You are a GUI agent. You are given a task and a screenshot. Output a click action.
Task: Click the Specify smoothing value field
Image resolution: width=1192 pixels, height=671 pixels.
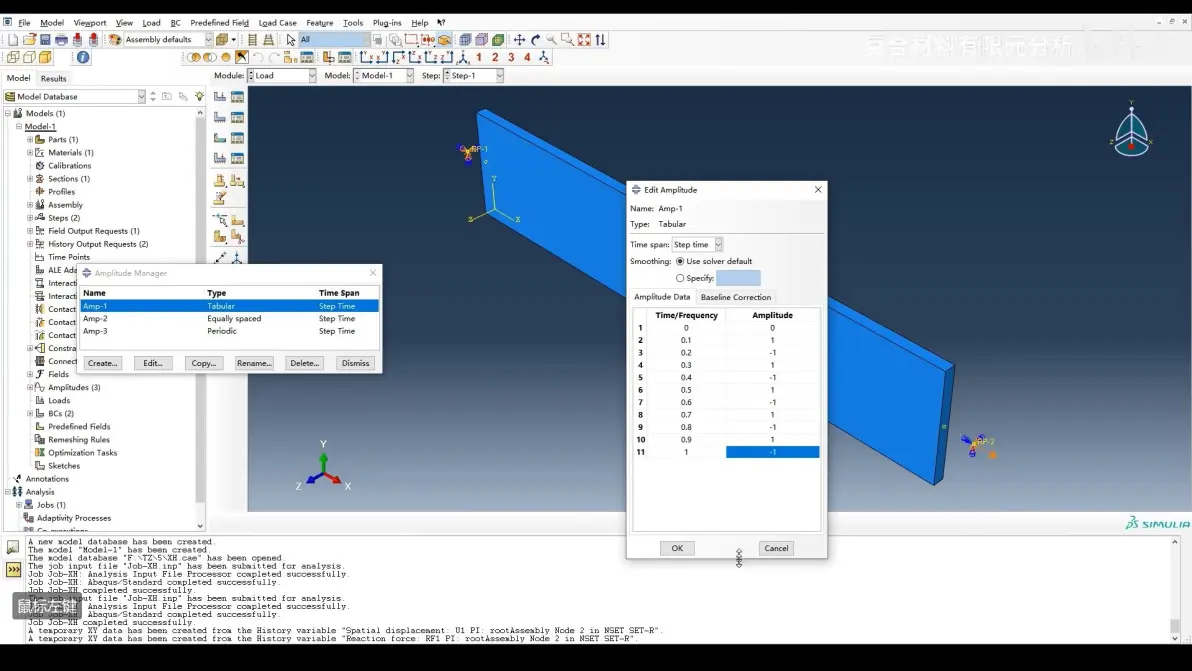tap(738, 278)
